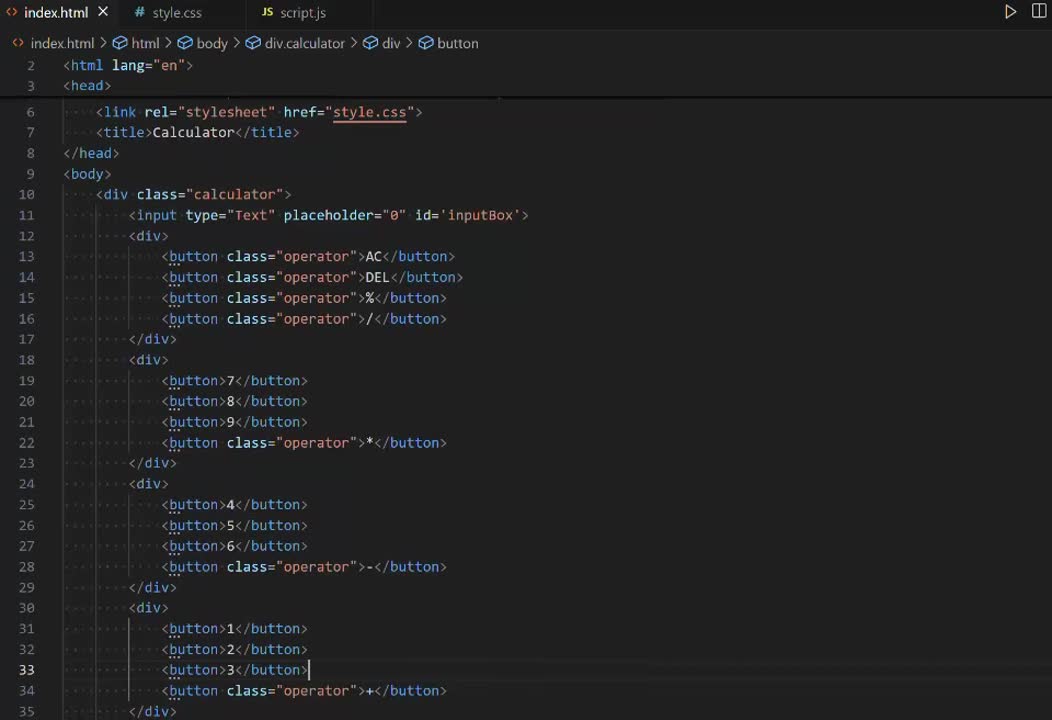
Task: Click the closing div tag on line 17
Action: click(152, 340)
